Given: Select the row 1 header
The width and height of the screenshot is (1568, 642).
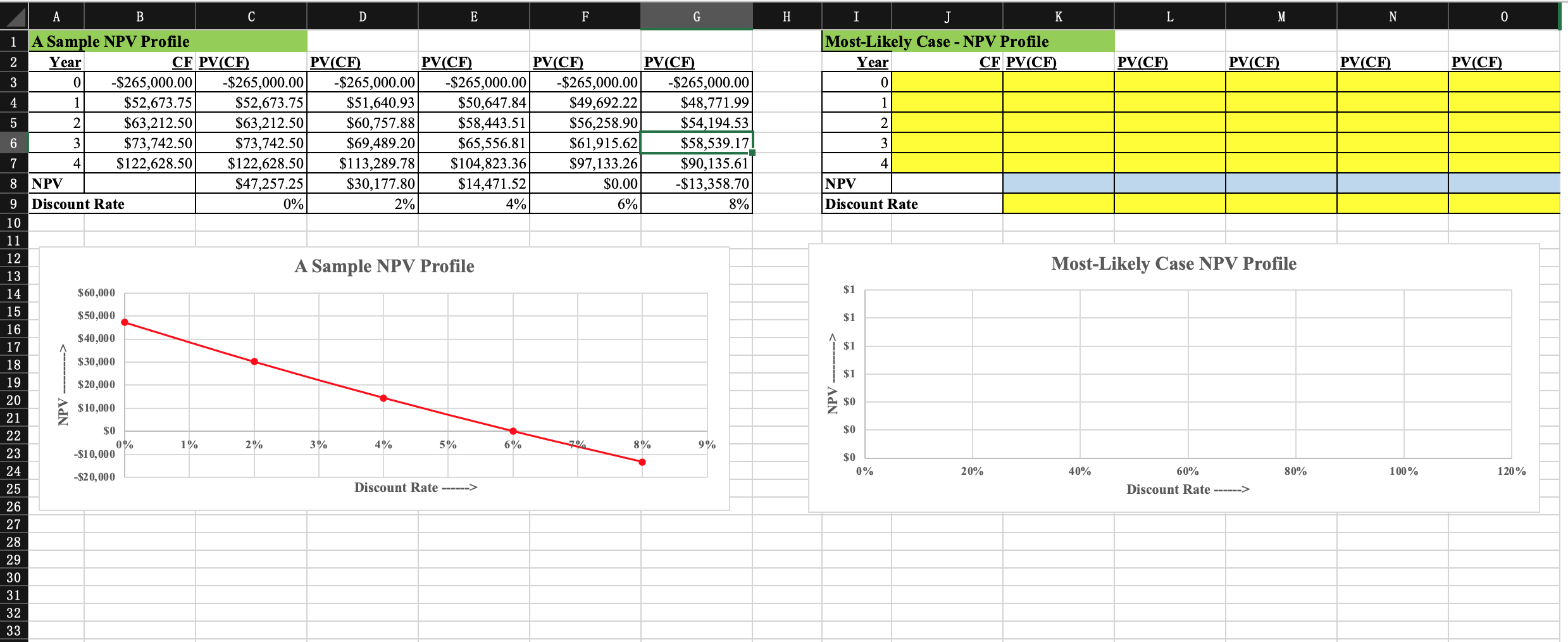Looking at the screenshot, I should coord(13,41).
